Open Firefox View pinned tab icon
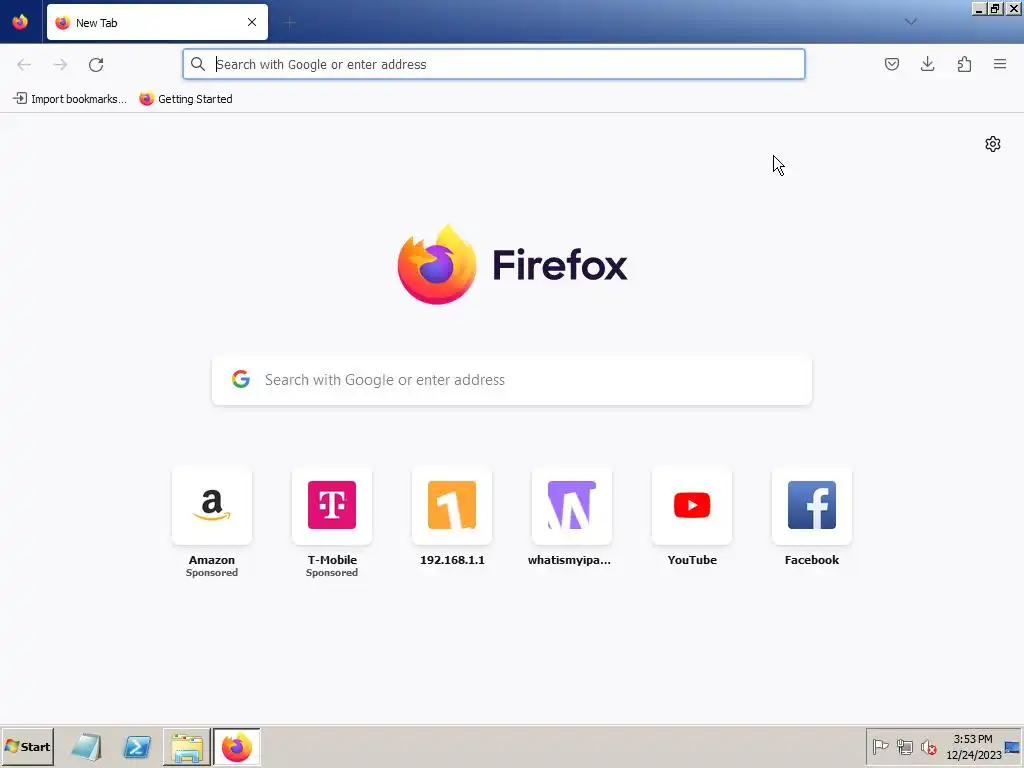The width and height of the screenshot is (1024, 768). (20, 22)
